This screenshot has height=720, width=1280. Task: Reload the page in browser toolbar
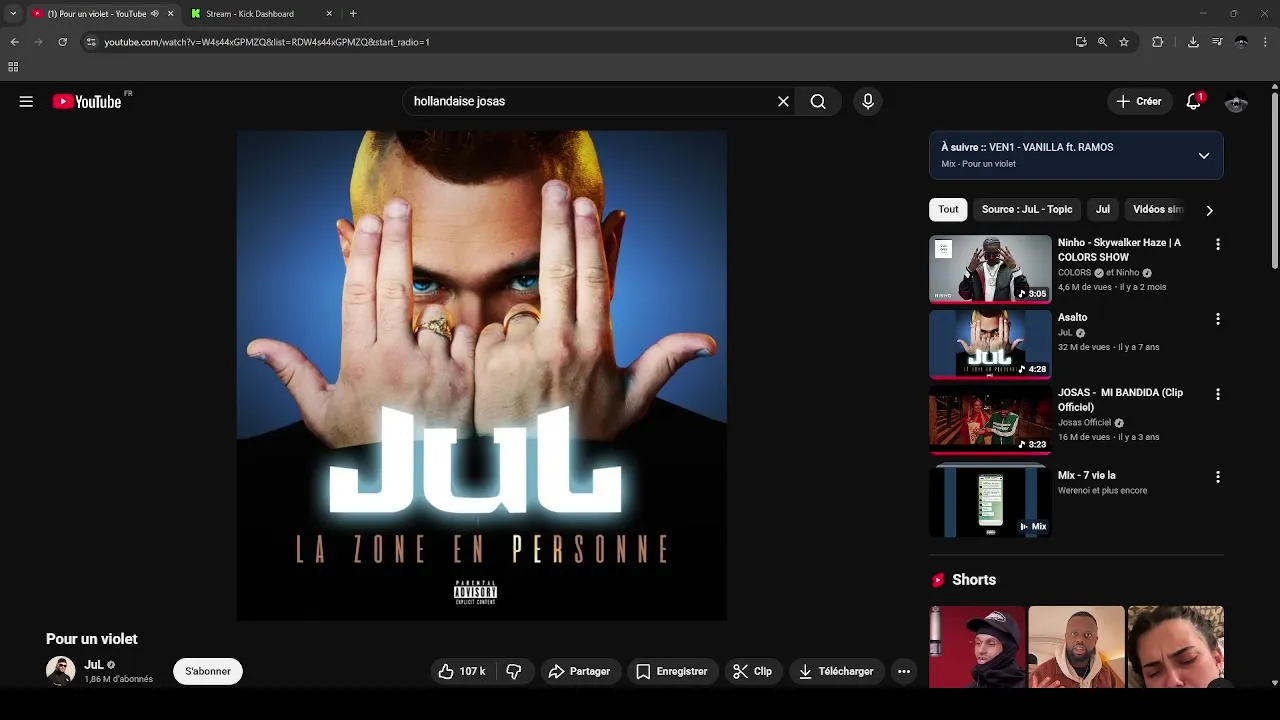coord(62,42)
